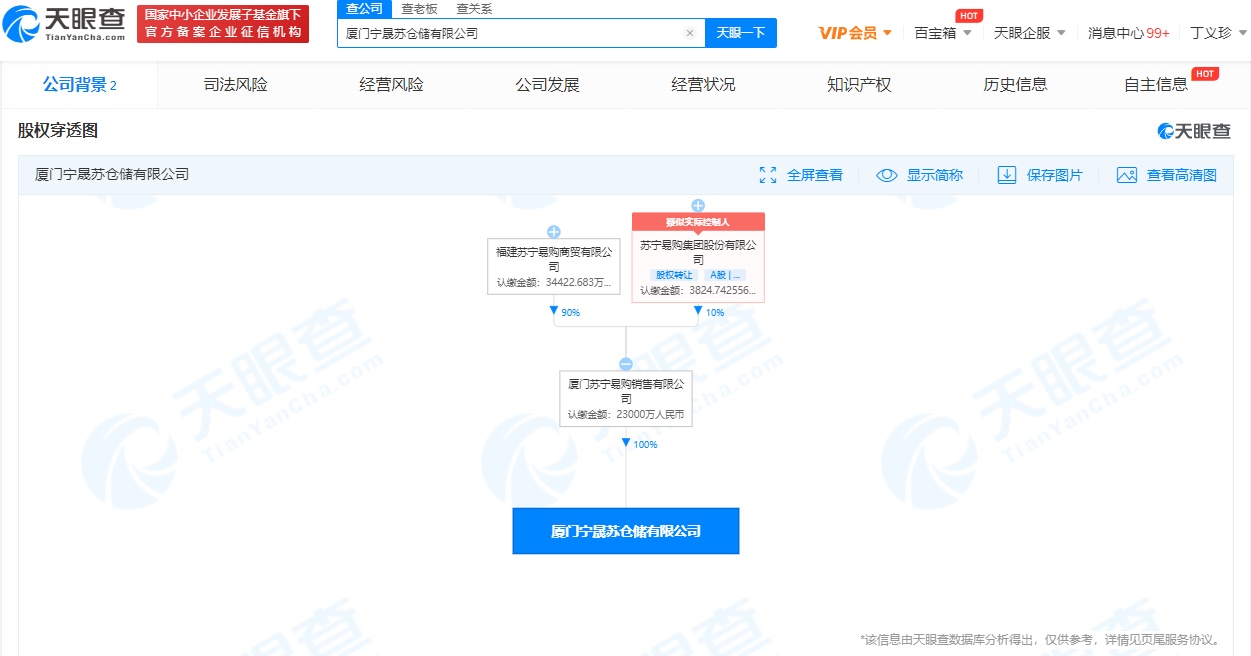
Task: Click the 疑似实际控制人 red label
Action: coord(698,222)
